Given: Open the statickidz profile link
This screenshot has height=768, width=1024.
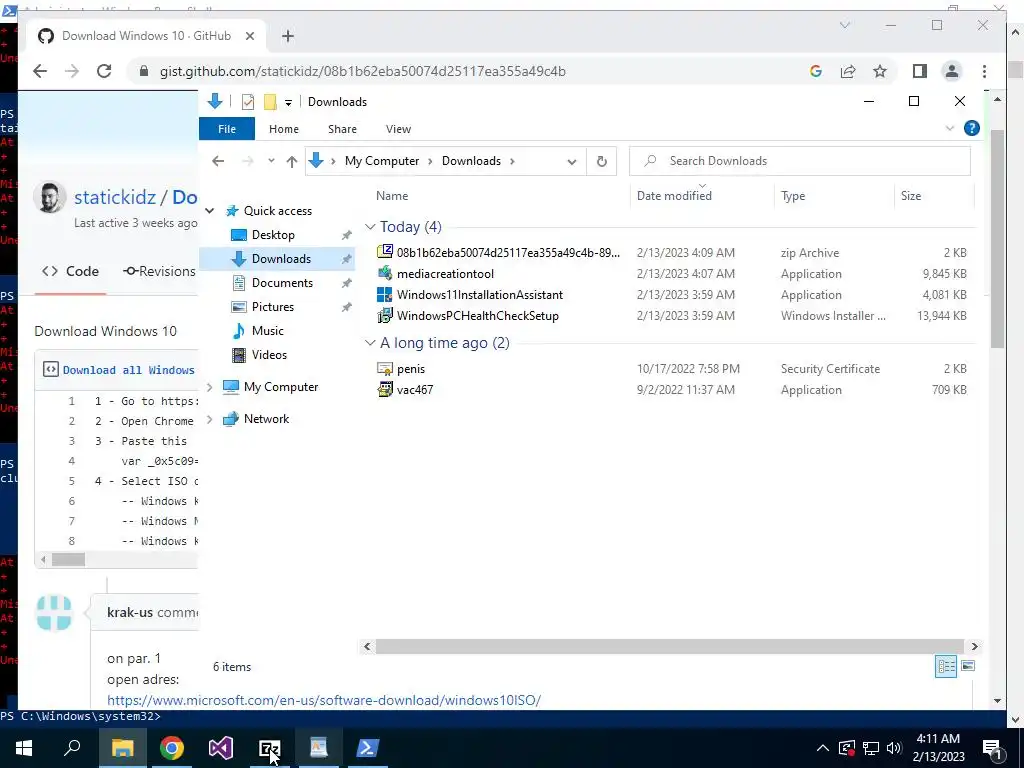Looking at the screenshot, I should (x=115, y=197).
